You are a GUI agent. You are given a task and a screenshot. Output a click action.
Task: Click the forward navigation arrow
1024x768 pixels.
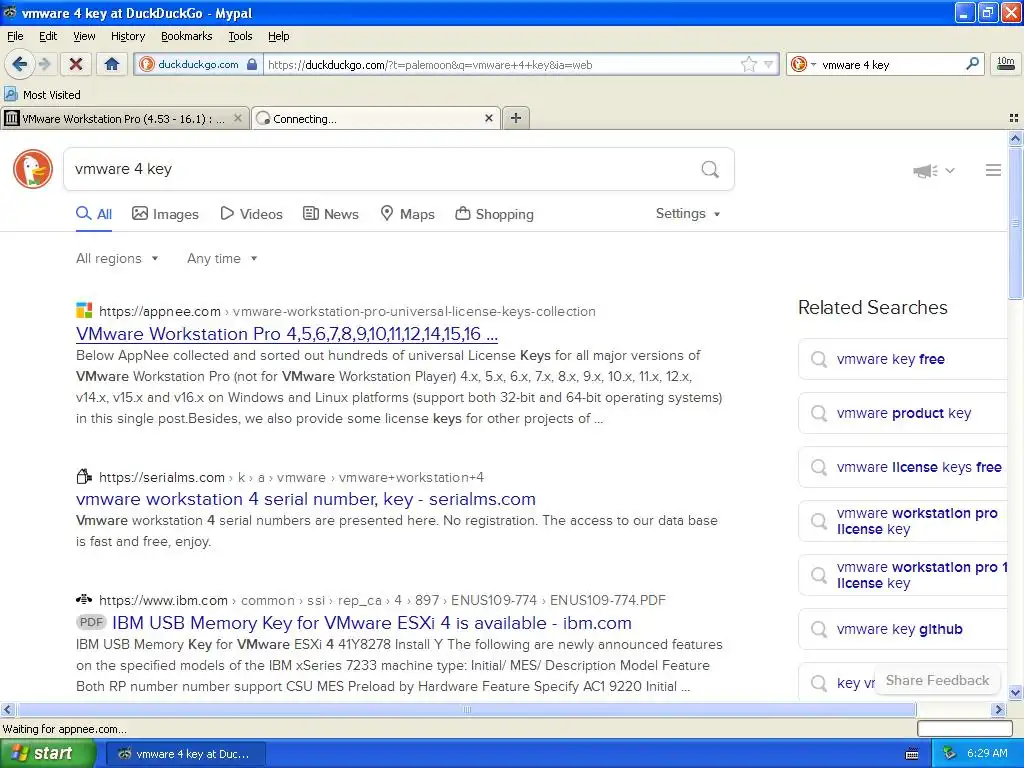coord(44,64)
